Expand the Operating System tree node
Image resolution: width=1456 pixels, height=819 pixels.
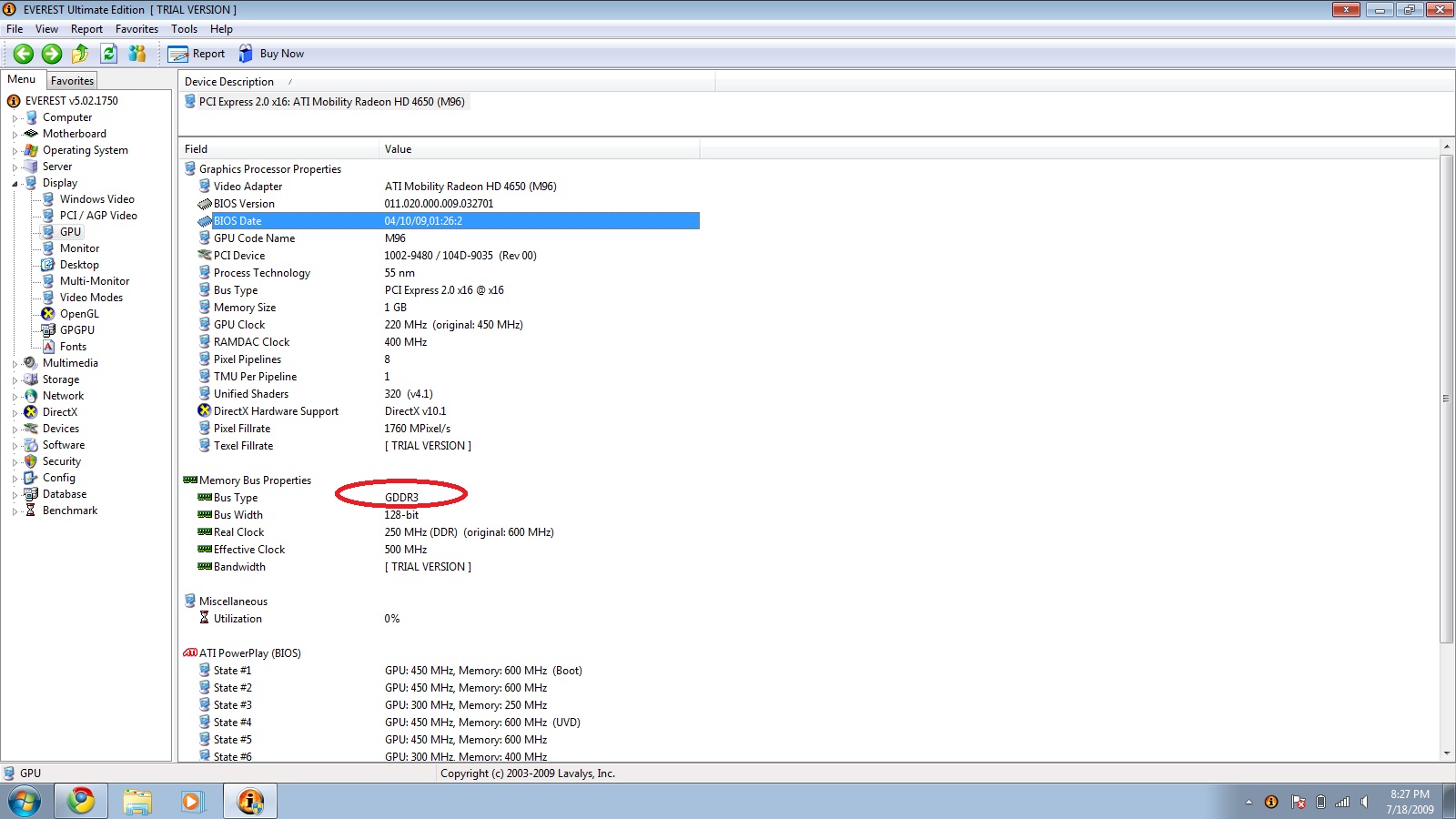pyautogui.click(x=15, y=151)
